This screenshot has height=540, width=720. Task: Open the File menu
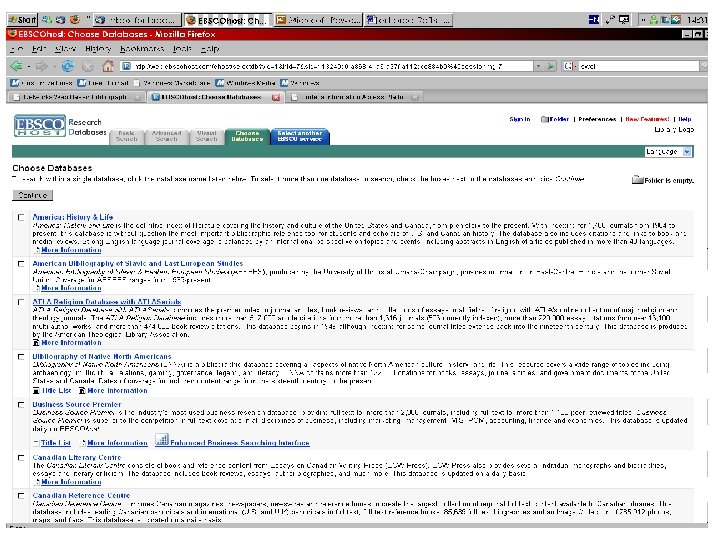17,49
